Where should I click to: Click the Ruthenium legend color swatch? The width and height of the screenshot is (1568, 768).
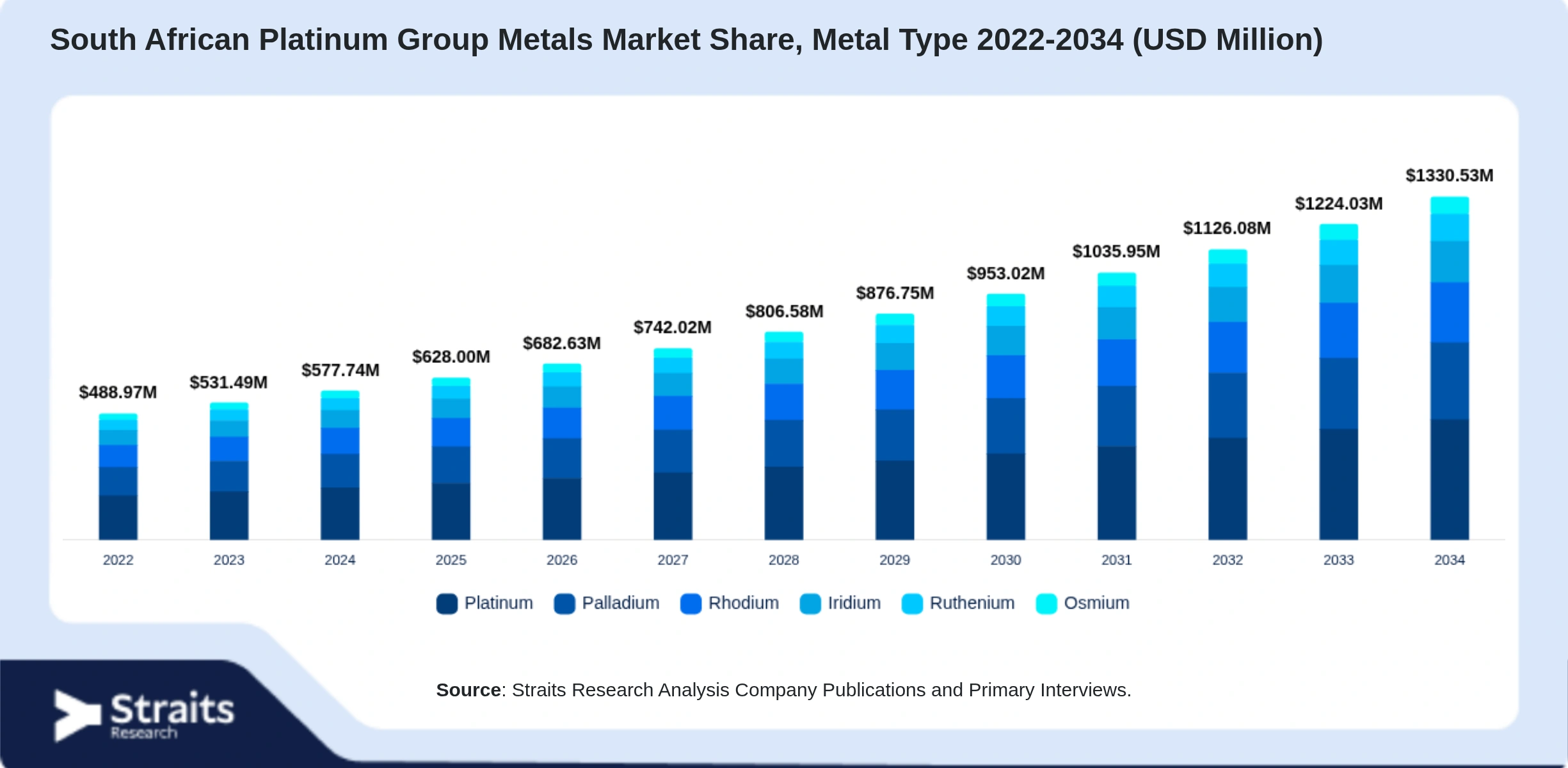tap(912, 604)
